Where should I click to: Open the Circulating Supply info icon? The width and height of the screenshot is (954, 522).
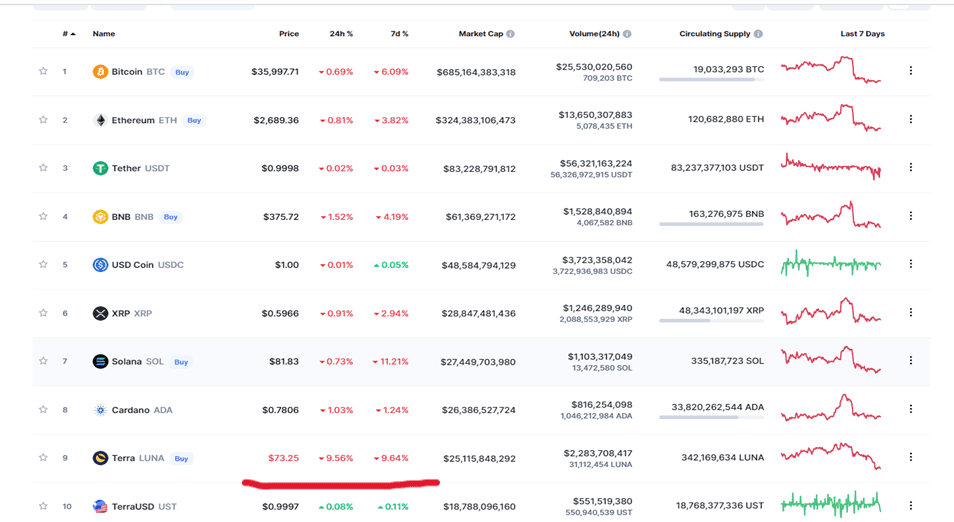(758, 34)
